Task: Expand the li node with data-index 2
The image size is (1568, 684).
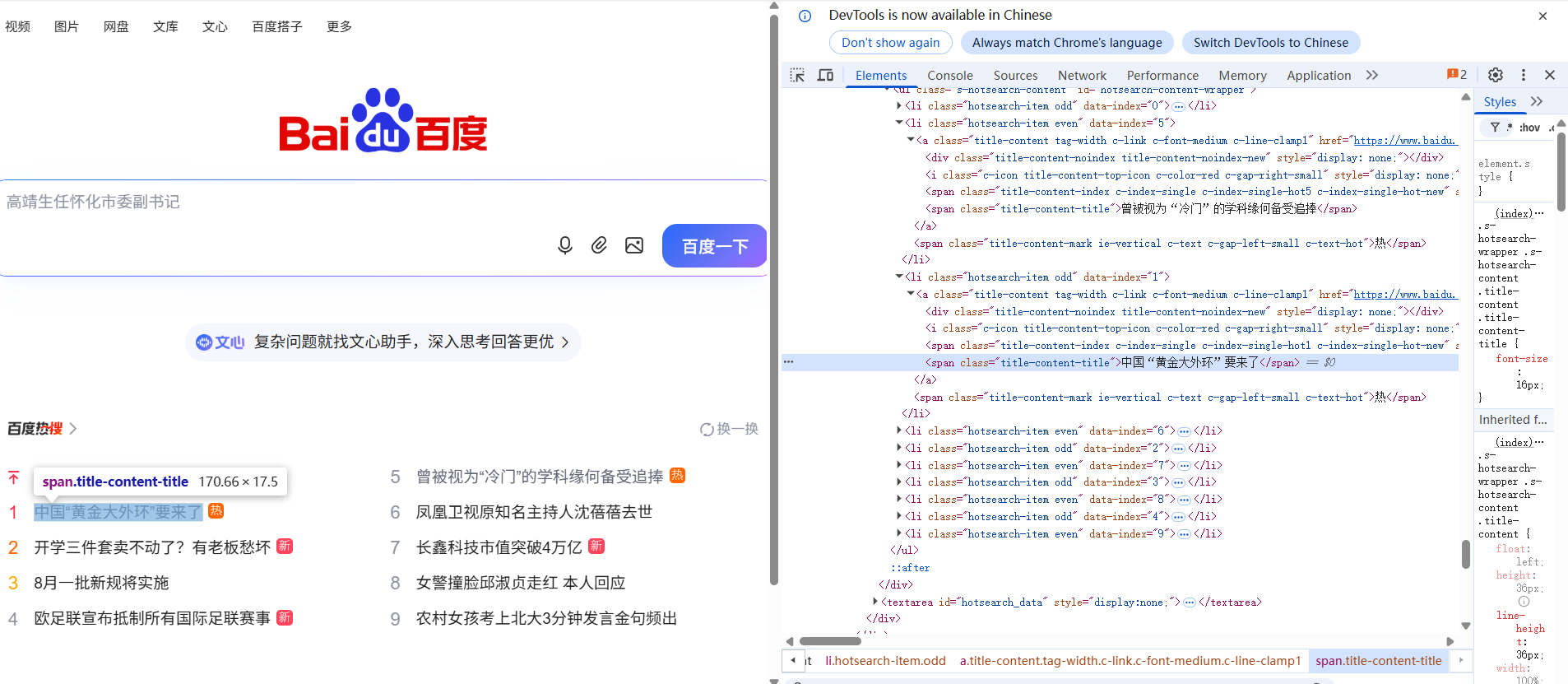Action: coord(898,448)
